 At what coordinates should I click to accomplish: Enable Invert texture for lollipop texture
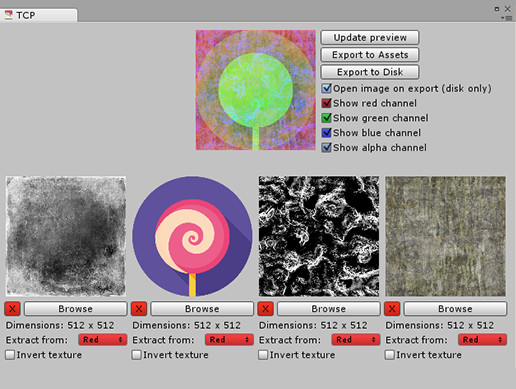tap(136, 355)
